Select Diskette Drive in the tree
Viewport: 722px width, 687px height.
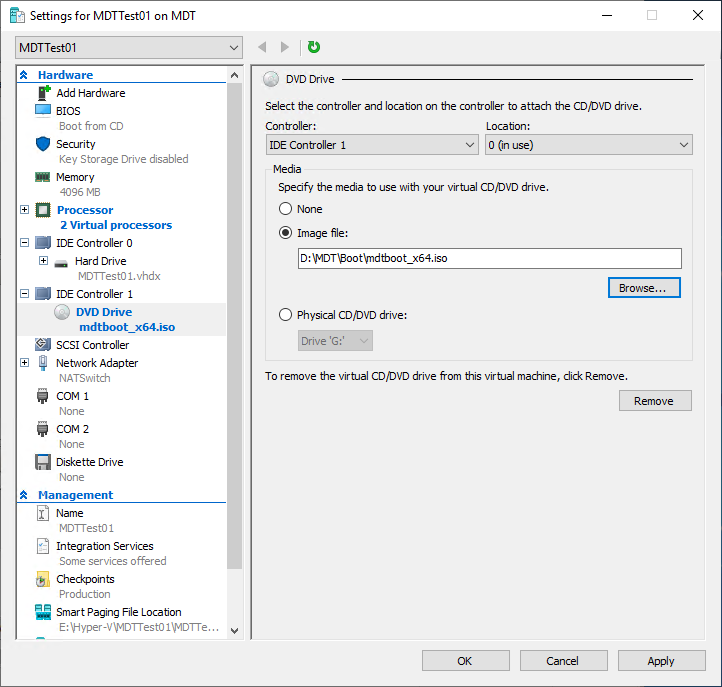point(90,462)
